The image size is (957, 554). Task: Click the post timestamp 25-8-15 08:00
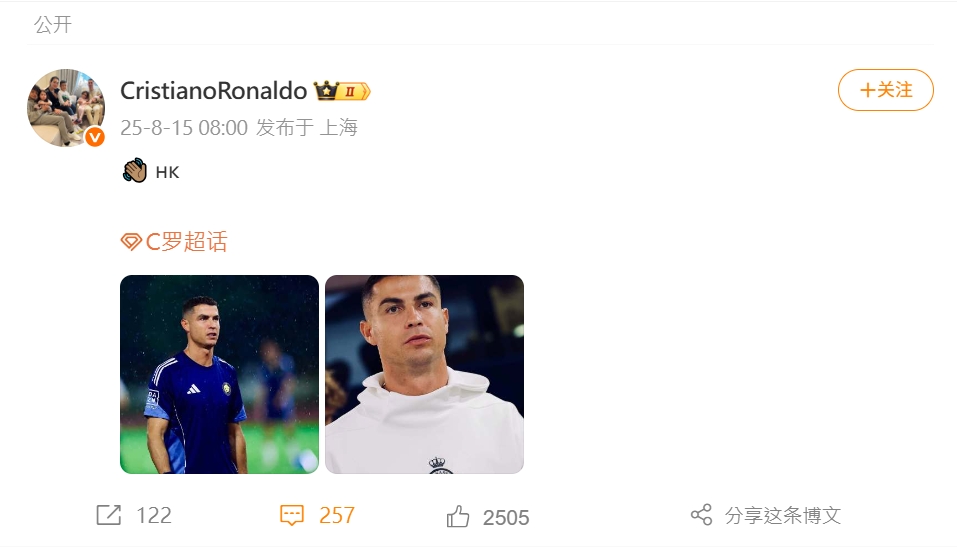[183, 128]
